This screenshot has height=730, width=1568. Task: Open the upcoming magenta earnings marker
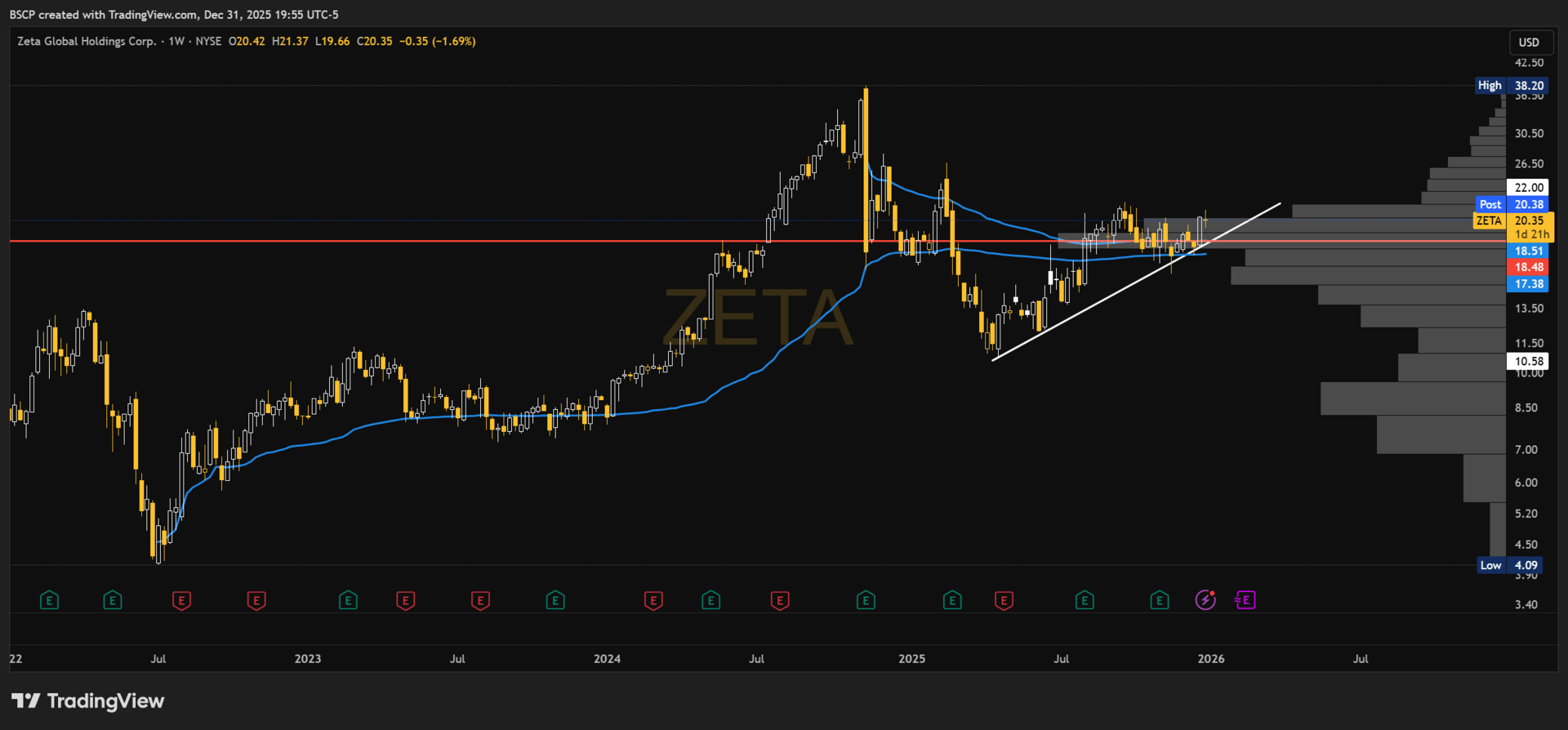1245,600
